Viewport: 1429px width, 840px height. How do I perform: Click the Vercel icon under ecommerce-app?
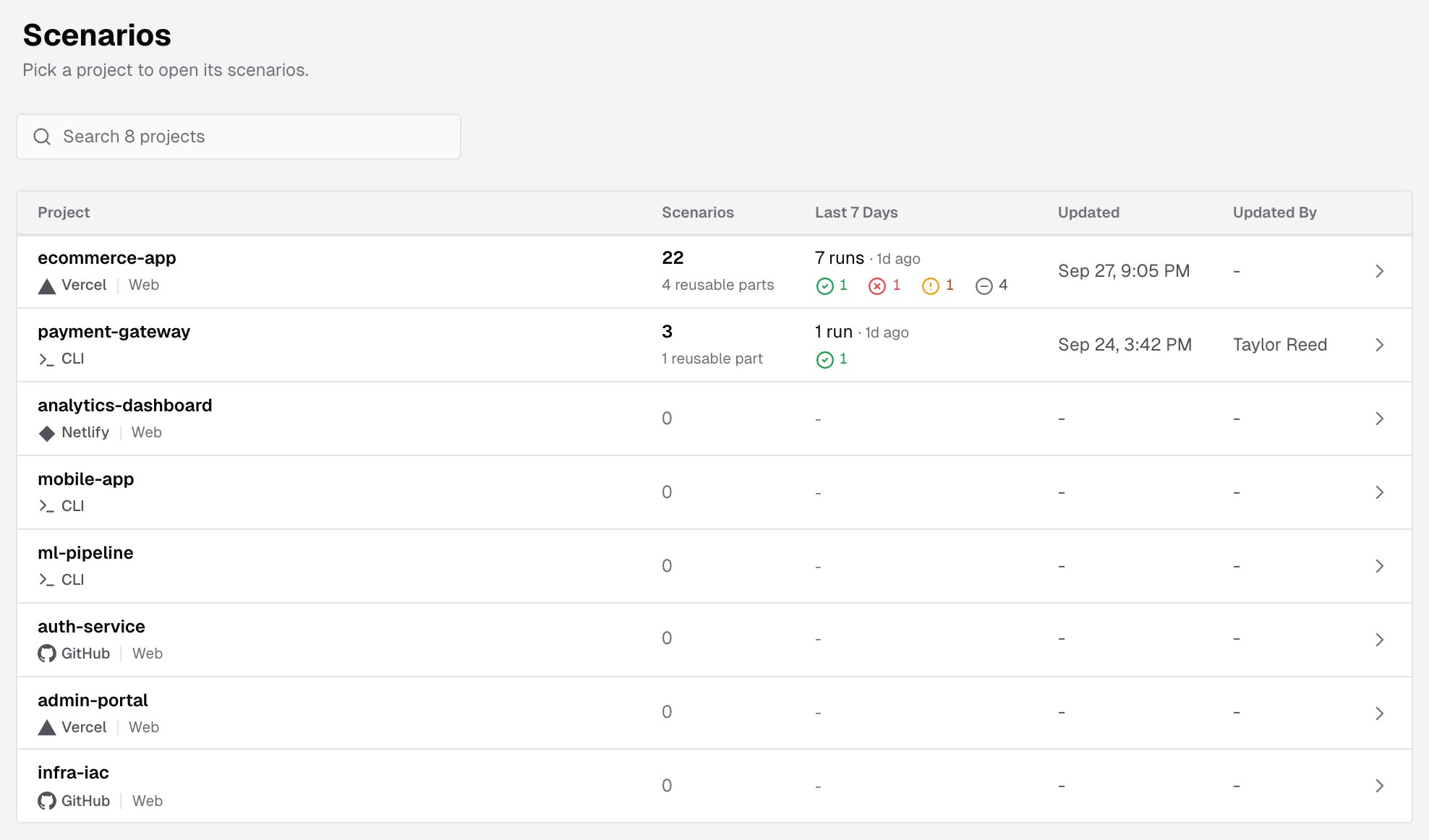click(47, 286)
